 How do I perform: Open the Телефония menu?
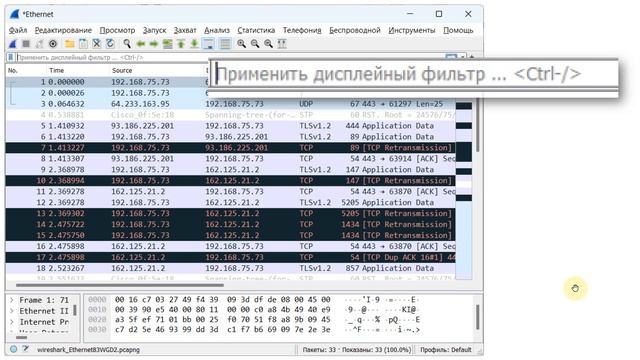(302, 30)
